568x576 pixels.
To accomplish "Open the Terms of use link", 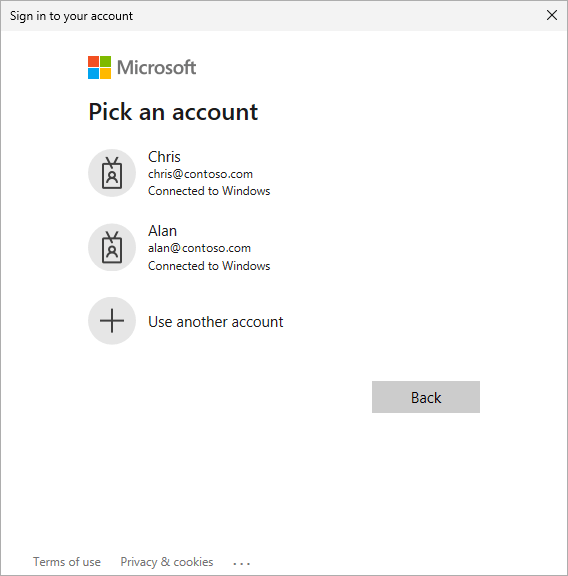I will point(67,562).
